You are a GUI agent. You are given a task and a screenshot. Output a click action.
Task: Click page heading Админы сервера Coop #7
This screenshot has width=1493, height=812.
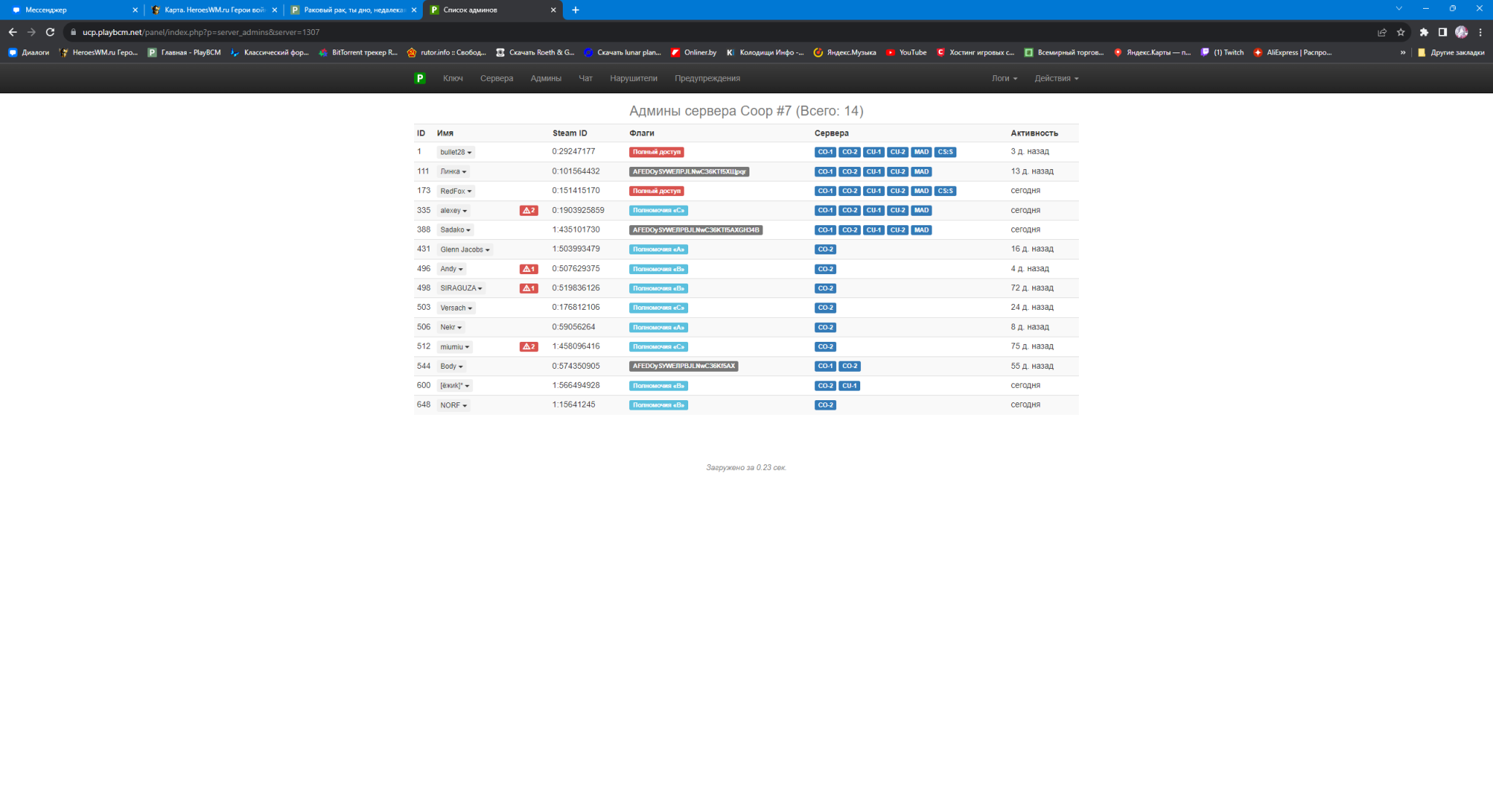(x=746, y=111)
